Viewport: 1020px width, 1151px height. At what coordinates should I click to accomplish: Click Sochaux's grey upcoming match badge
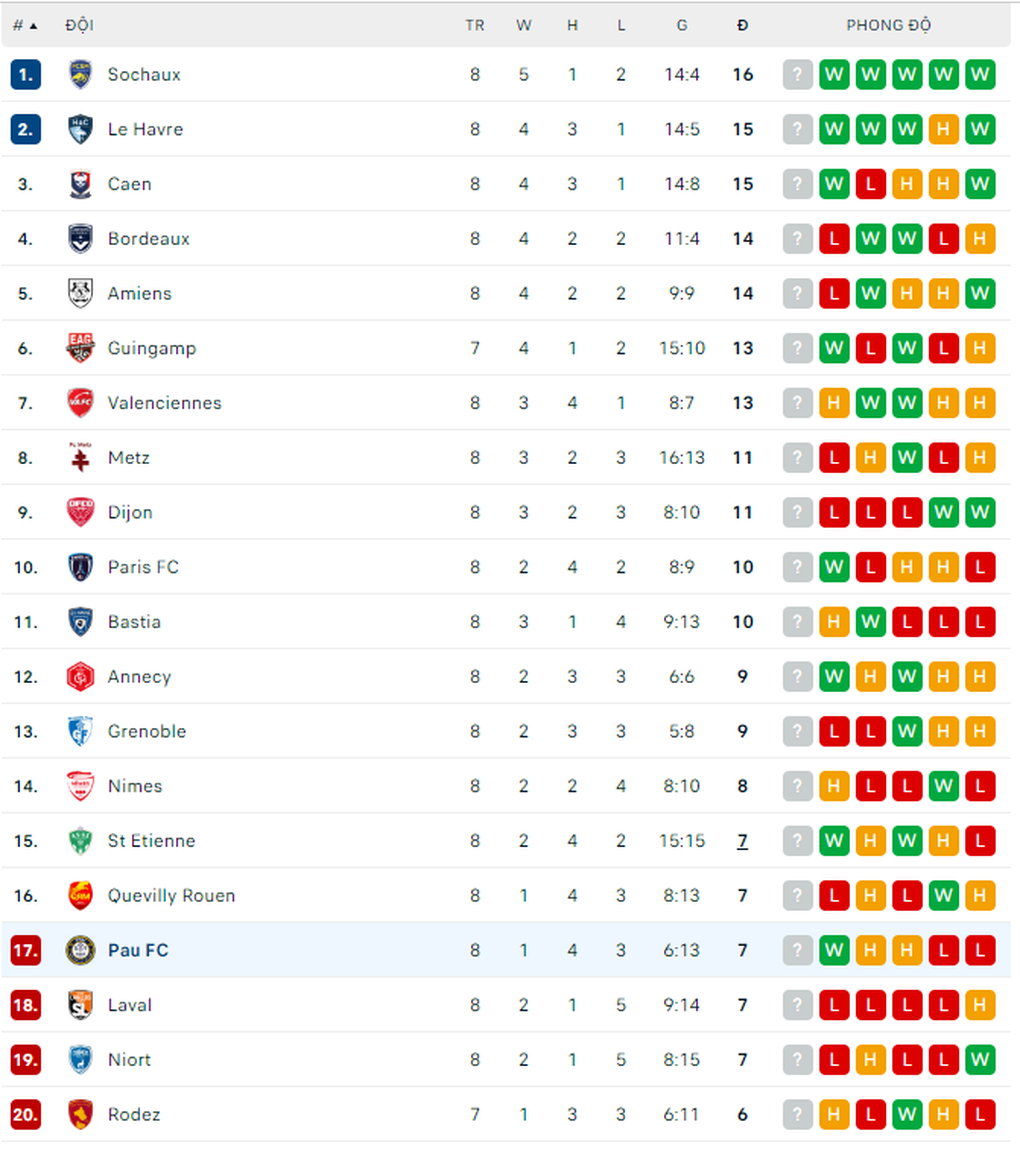[x=798, y=74]
